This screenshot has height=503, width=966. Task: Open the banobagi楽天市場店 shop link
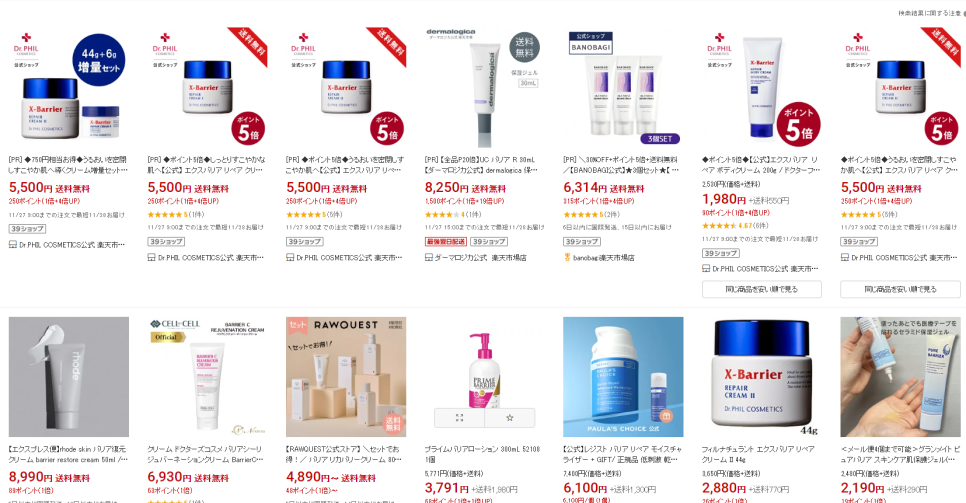point(603,258)
